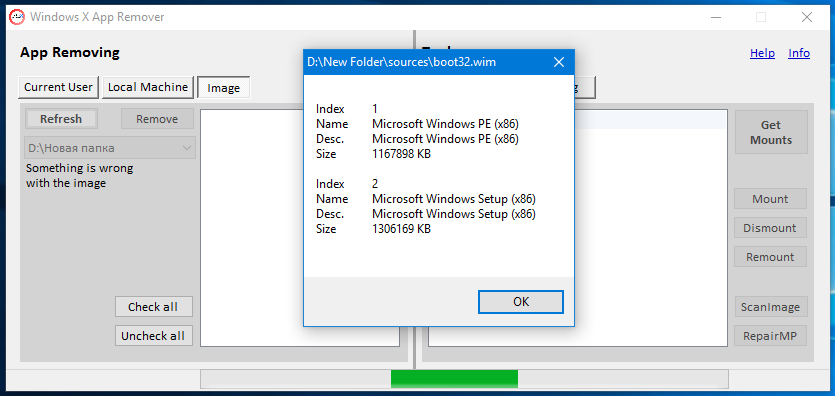
Task: Click the ScanImage button
Action: click(x=771, y=307)
